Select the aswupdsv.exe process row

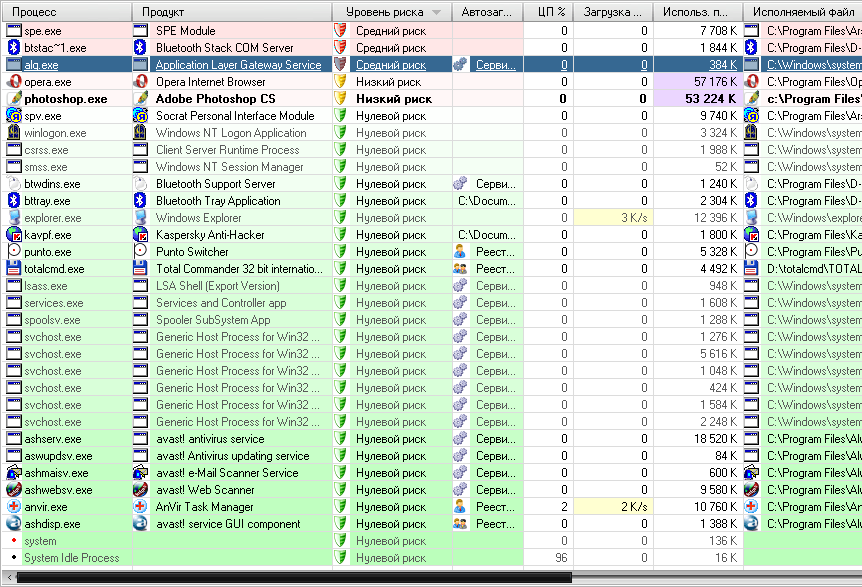[431, 456]
